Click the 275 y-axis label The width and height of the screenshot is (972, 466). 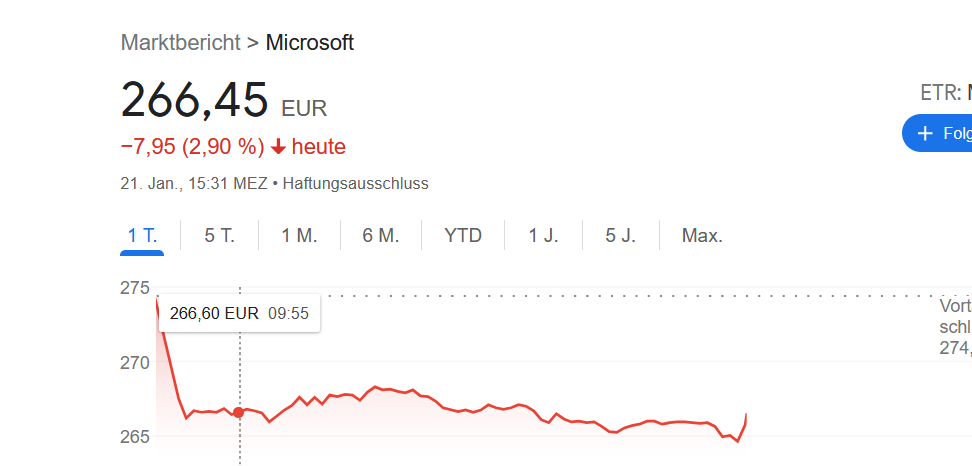pyautogui.click(x=135, y=288)
